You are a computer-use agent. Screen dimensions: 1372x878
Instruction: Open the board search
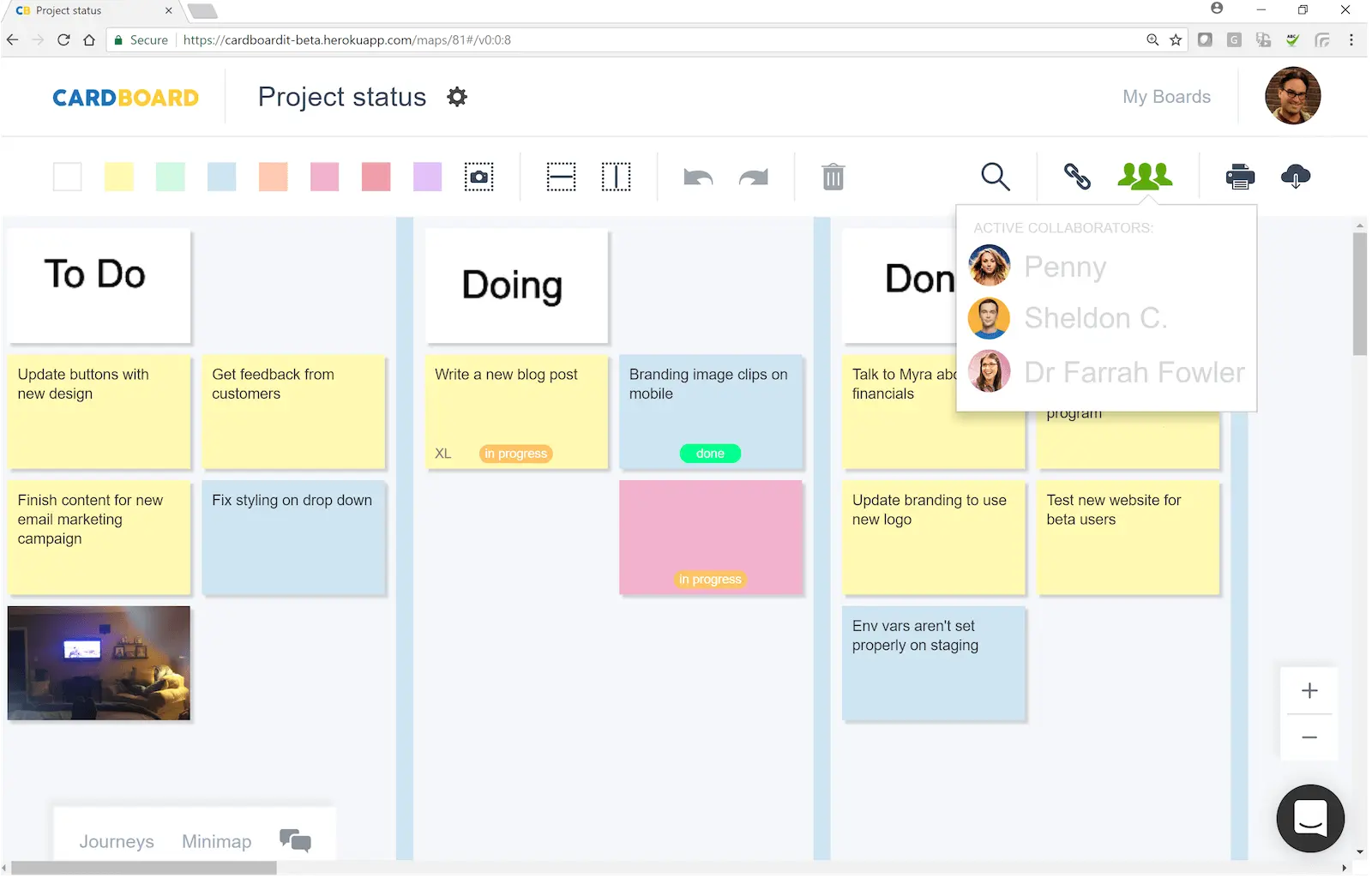(x=995, y=177)
